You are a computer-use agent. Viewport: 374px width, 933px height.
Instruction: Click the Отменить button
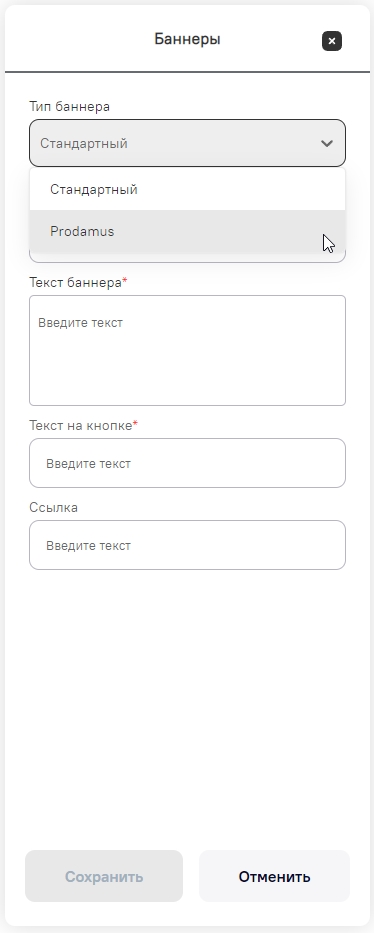(x=274, y=876)
